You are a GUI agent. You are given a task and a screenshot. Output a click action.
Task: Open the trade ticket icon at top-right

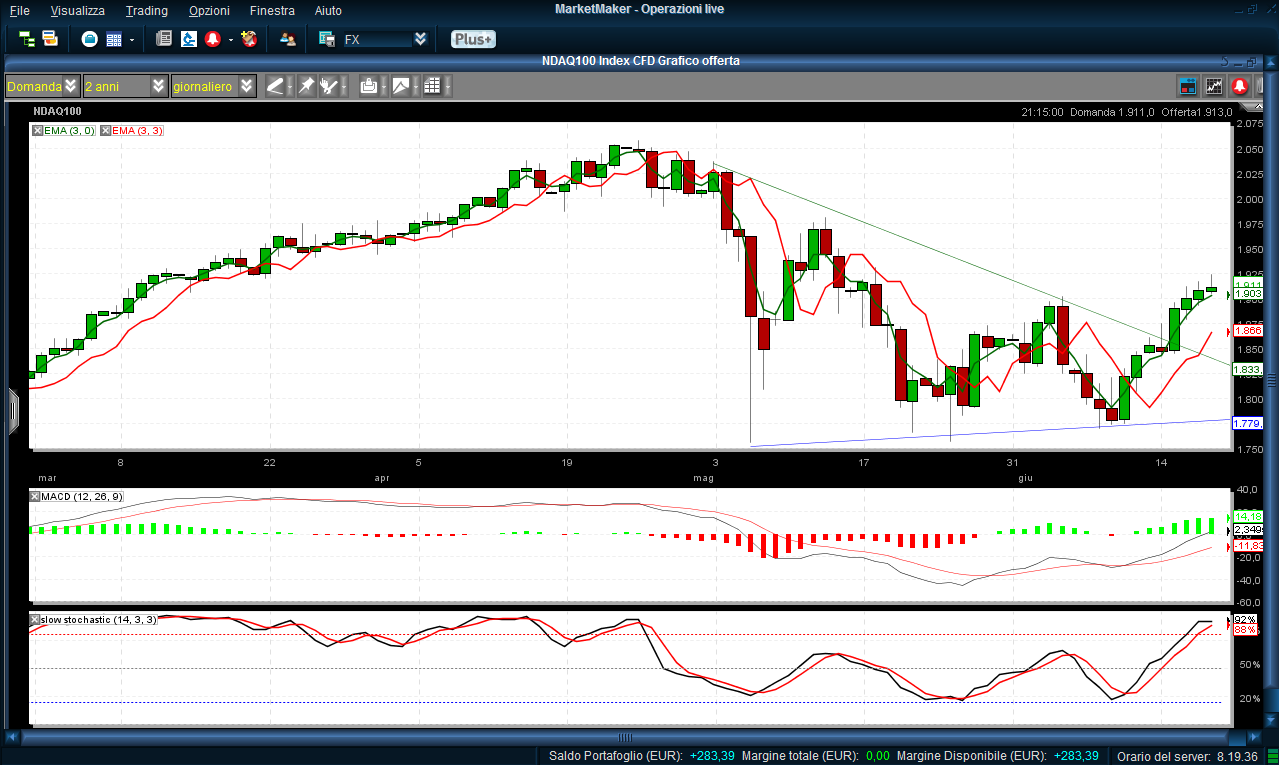click(x=1188, y=87)
